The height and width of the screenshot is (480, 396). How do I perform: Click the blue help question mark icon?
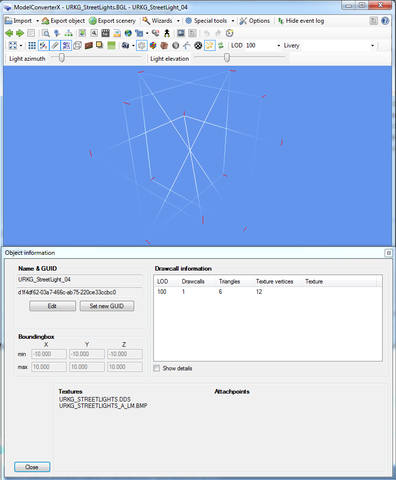point(385,21)
